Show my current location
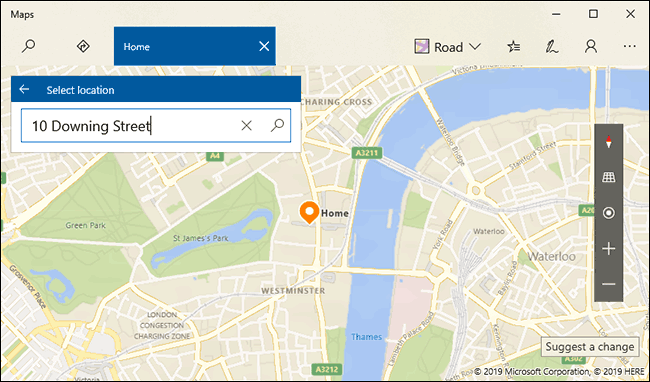 [x=609, y=213]
